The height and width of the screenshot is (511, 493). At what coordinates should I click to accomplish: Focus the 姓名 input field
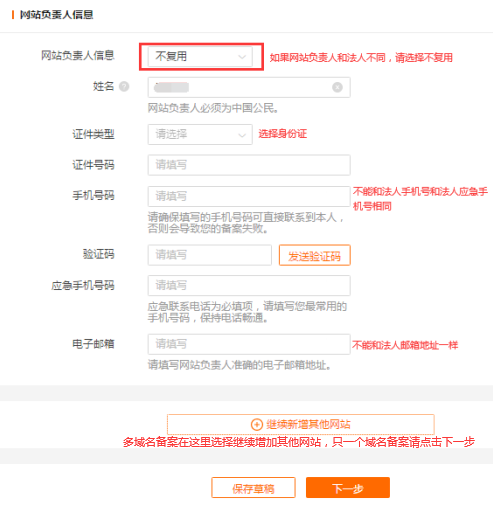249,87
